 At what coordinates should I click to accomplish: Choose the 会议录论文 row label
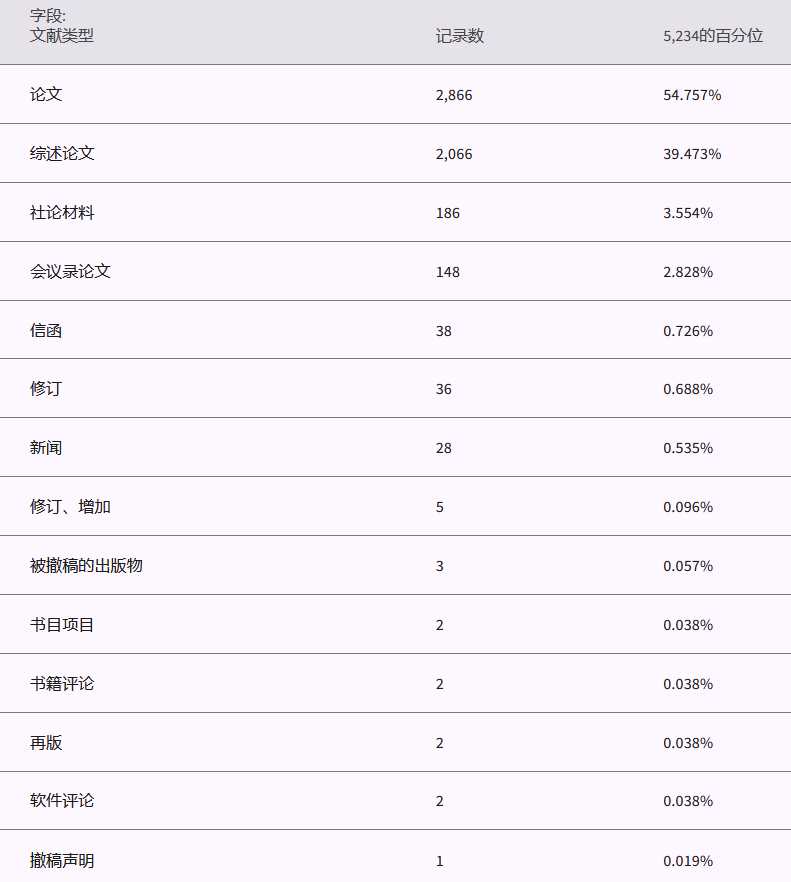pos(70,272)
